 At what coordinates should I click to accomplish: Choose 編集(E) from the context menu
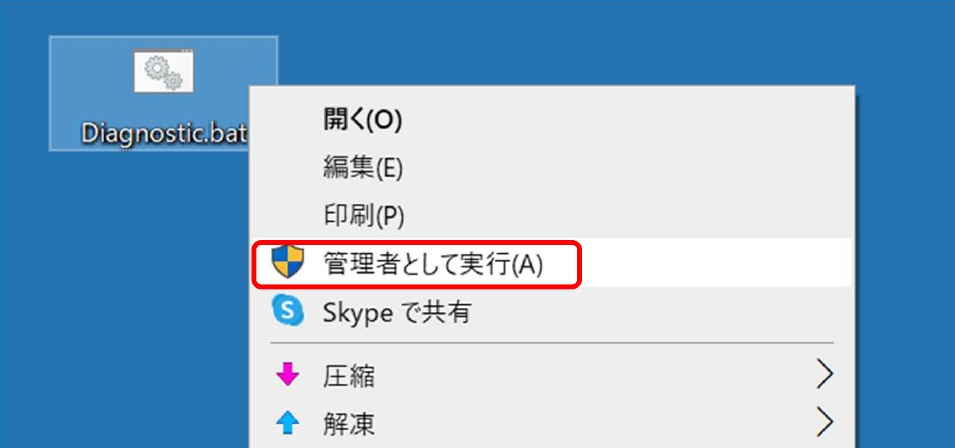(x=363, y=167)
